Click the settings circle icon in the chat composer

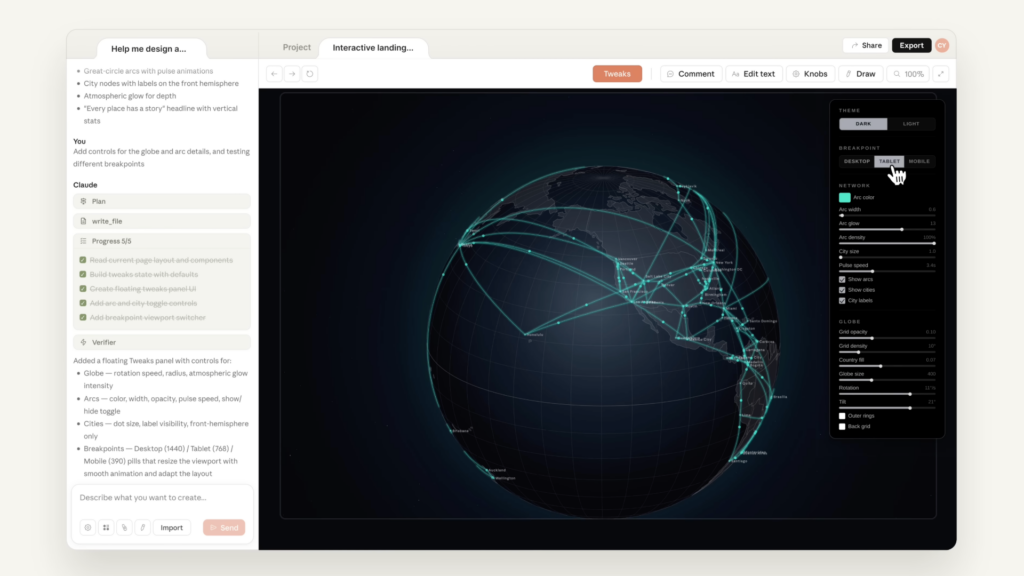(88, 528)
